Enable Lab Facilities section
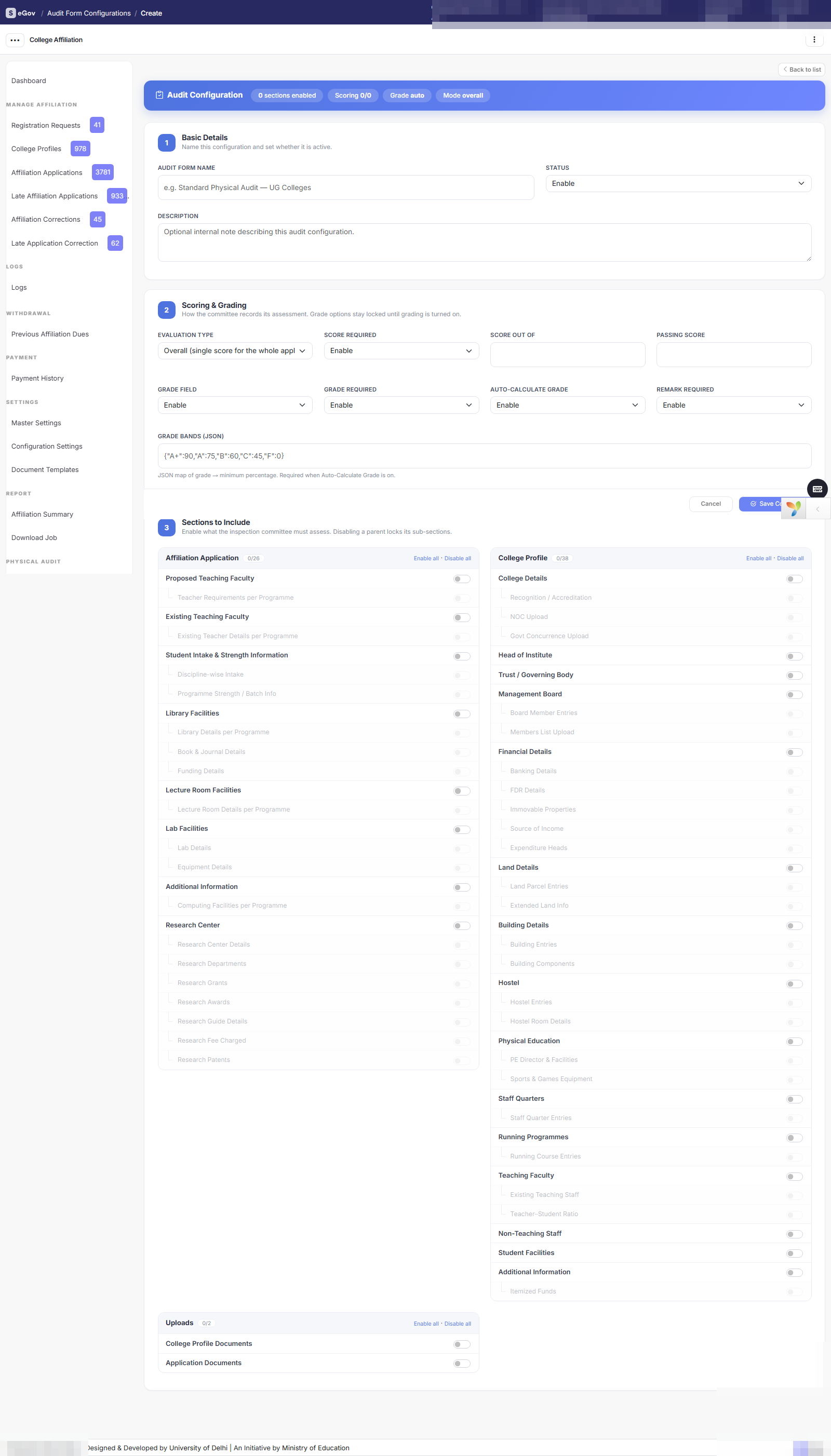The height and width of the screenshot is (1456, 831). pos(462,830)
